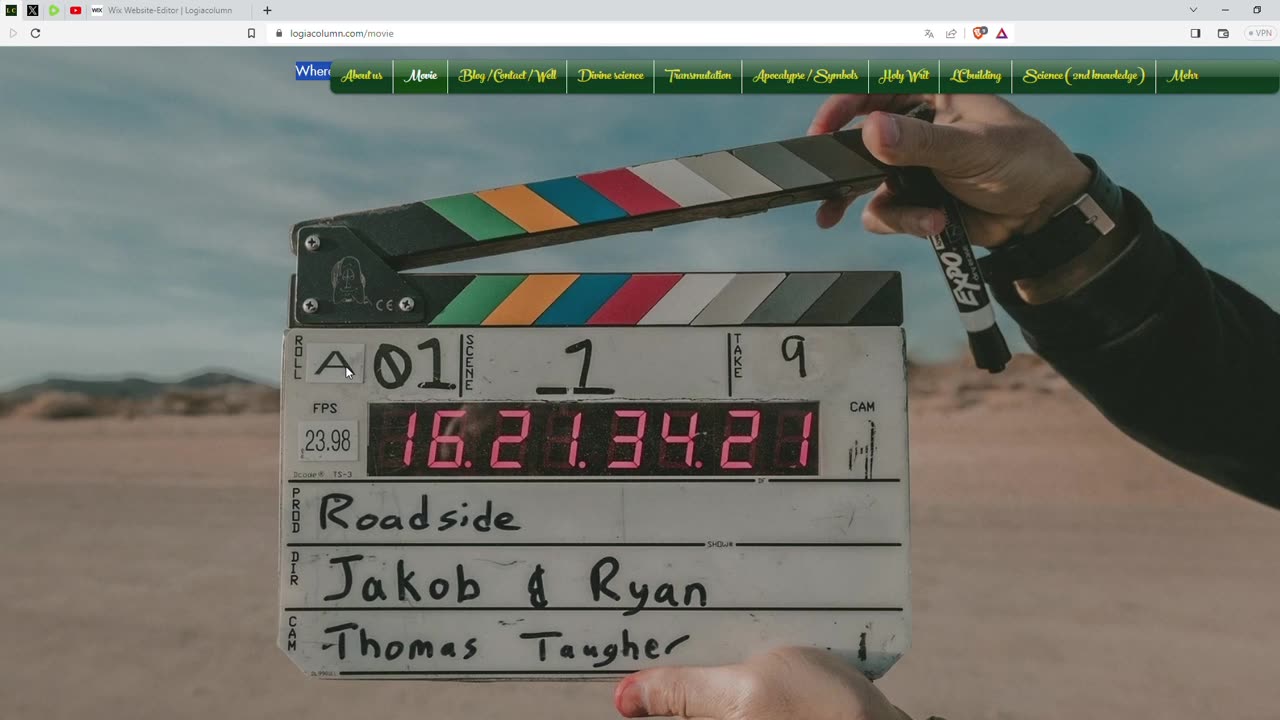
Task: Go to the Holy Writ page
Action: tap(904, 76)
